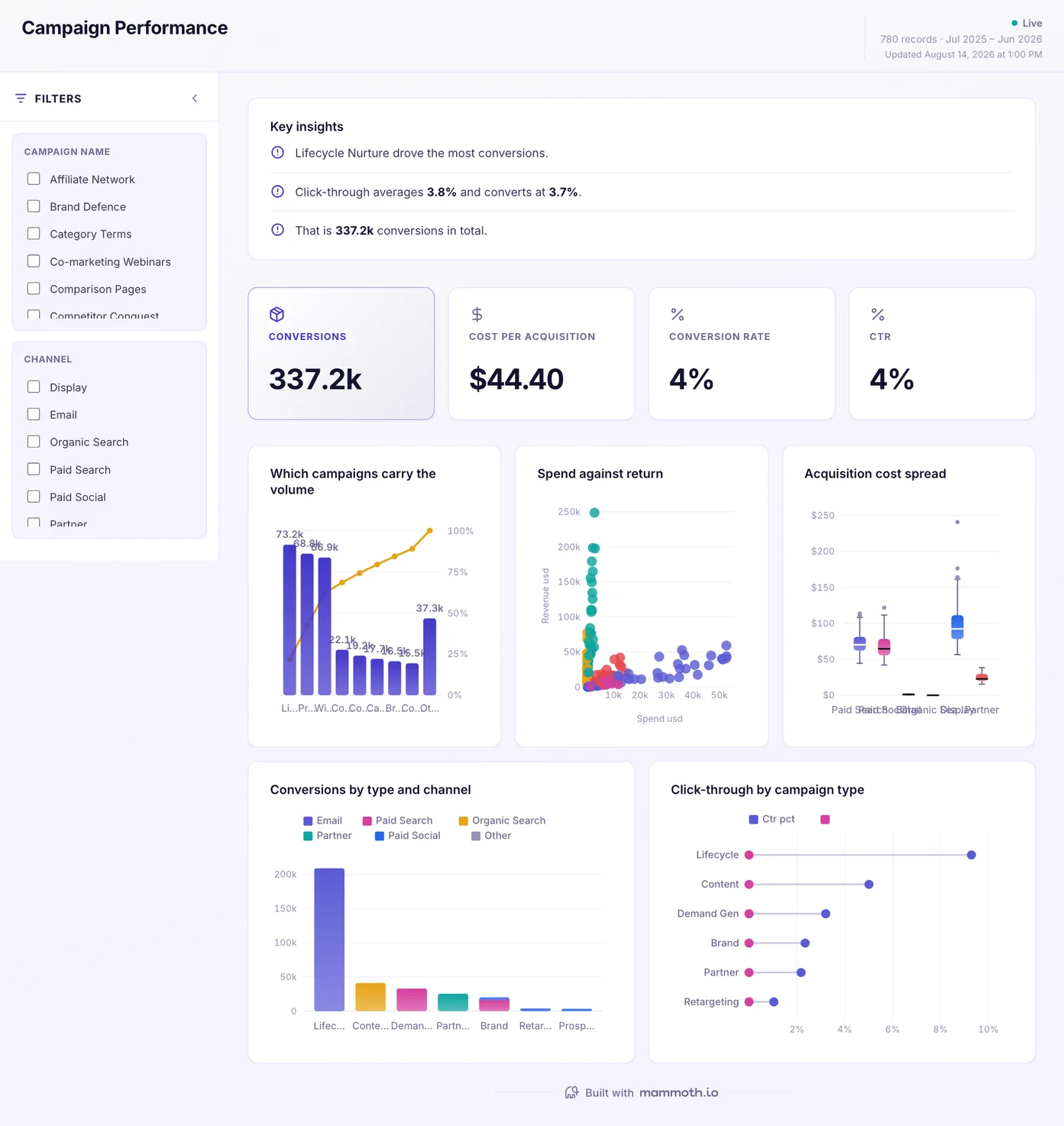Click the info icon beside click-through insight
Image resolution: width=1064 pixels, height=1126 pixels.
278,192
